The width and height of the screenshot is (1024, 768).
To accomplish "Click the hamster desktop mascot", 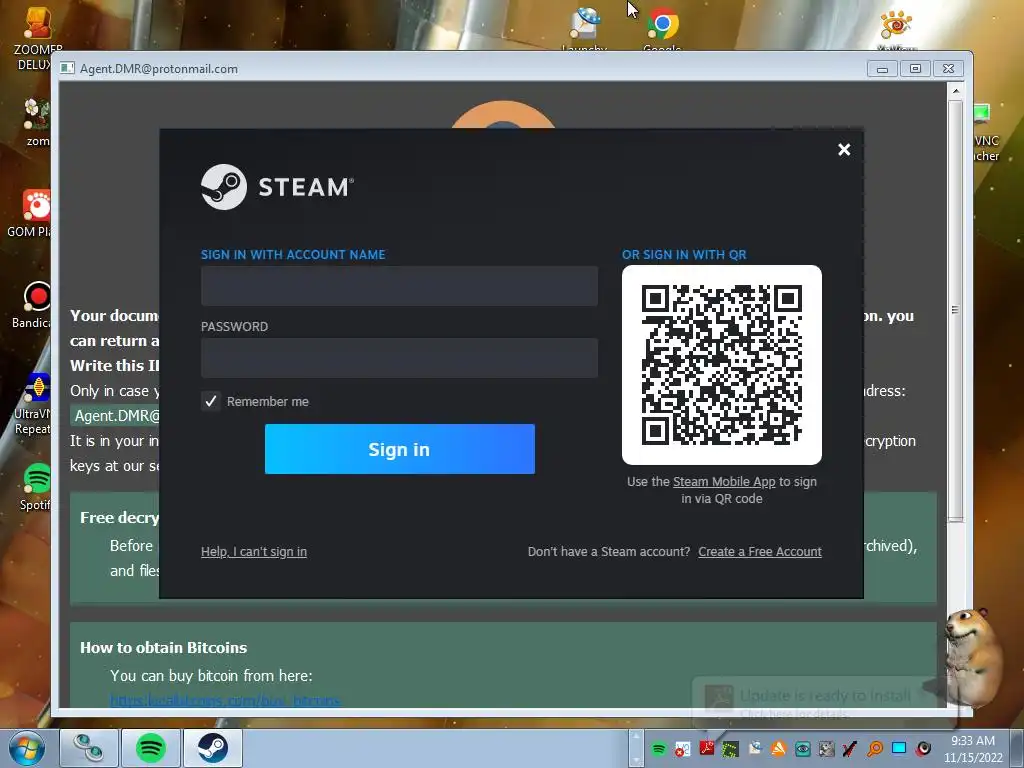I will [x=974, y=657].
